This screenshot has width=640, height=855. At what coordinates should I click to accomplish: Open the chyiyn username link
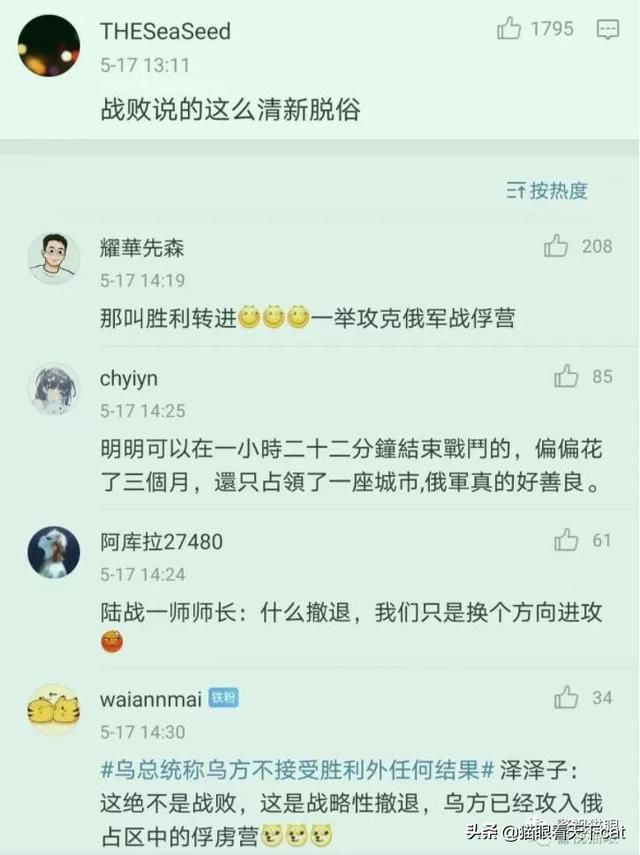click(x=129, y=378)
